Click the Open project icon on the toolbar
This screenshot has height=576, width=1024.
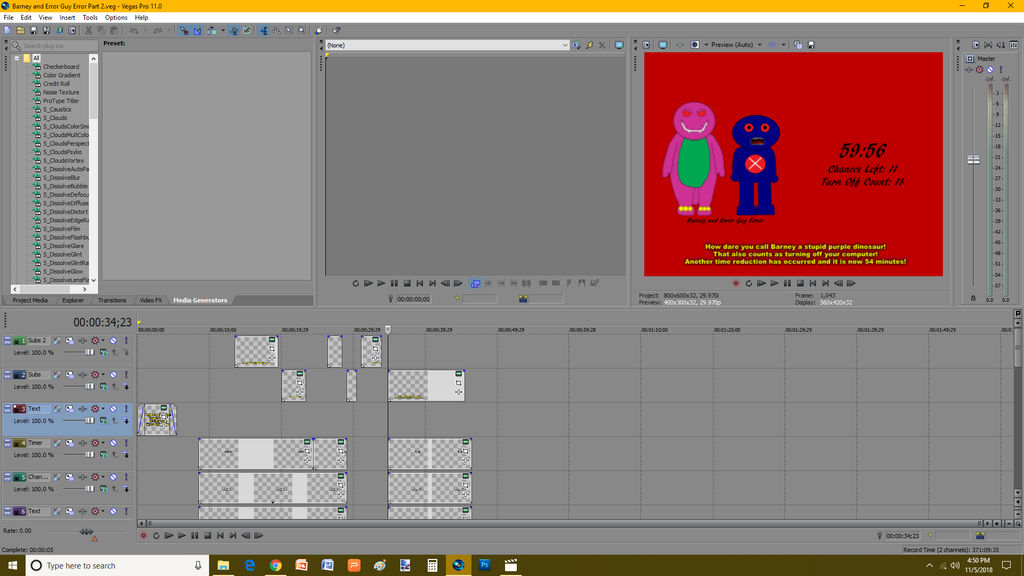coord(21,30)
